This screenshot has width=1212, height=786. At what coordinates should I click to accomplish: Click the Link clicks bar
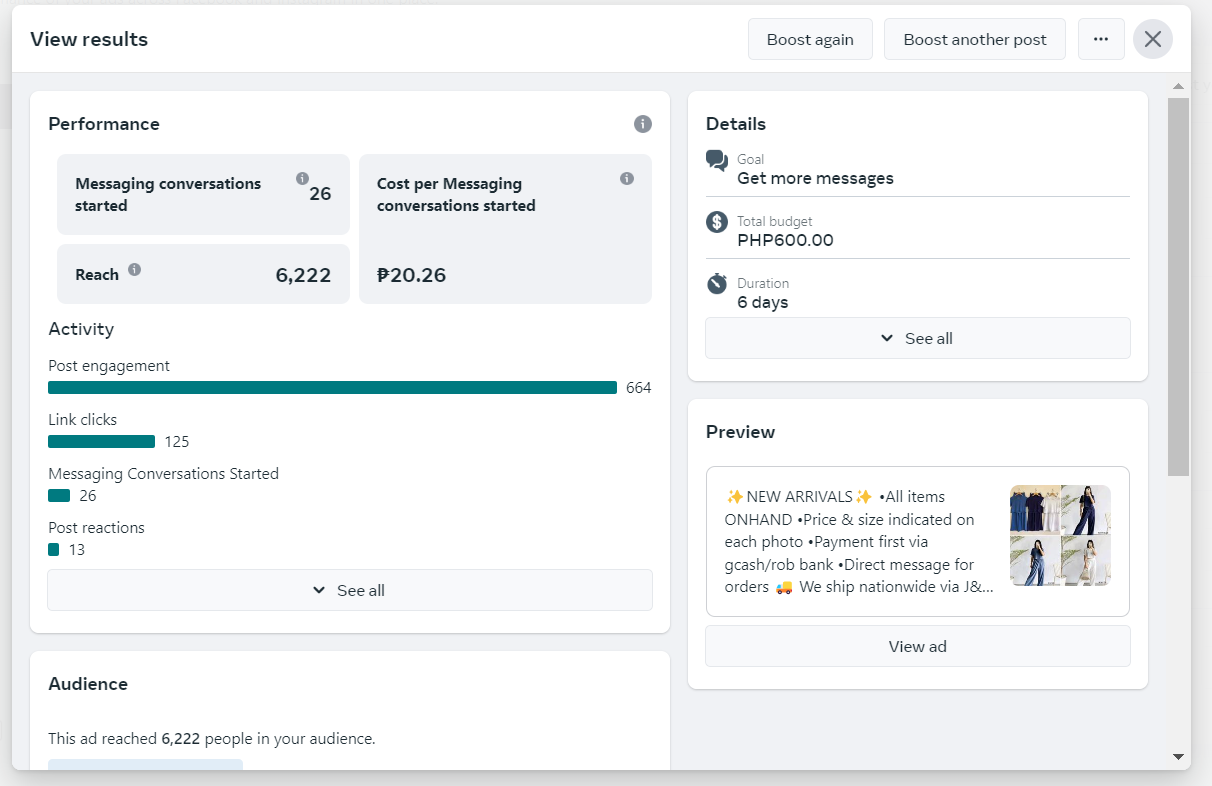[x=102, y=442]
